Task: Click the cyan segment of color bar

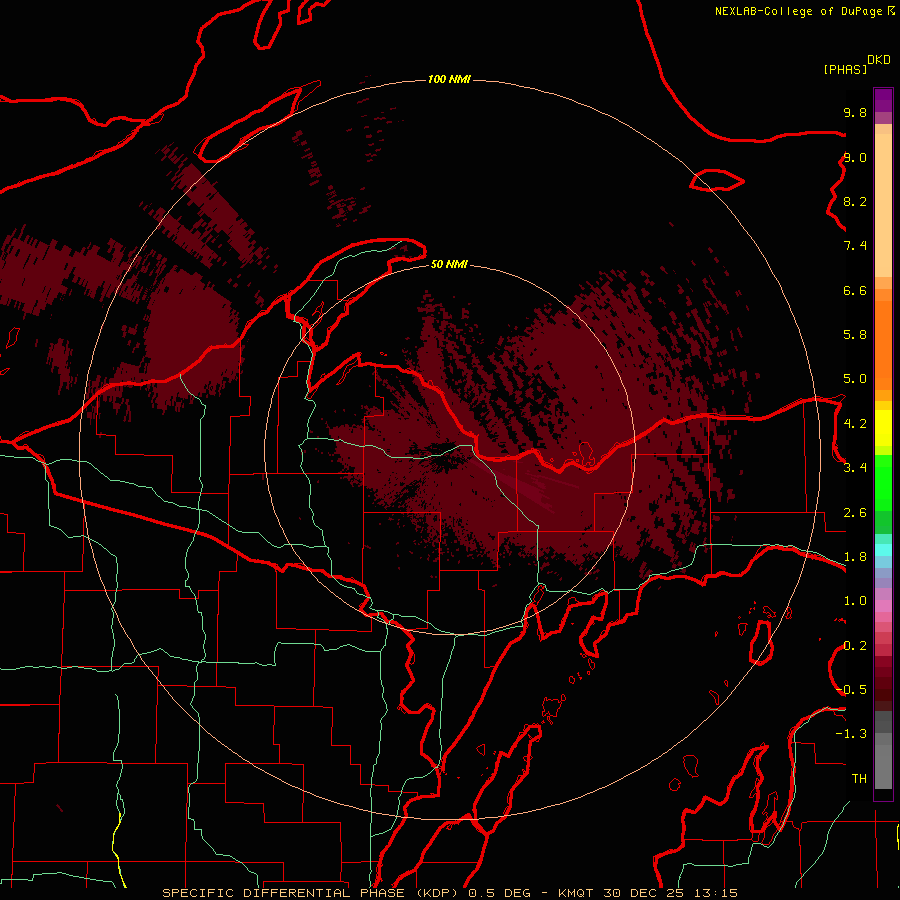Action: pos(883,550)
